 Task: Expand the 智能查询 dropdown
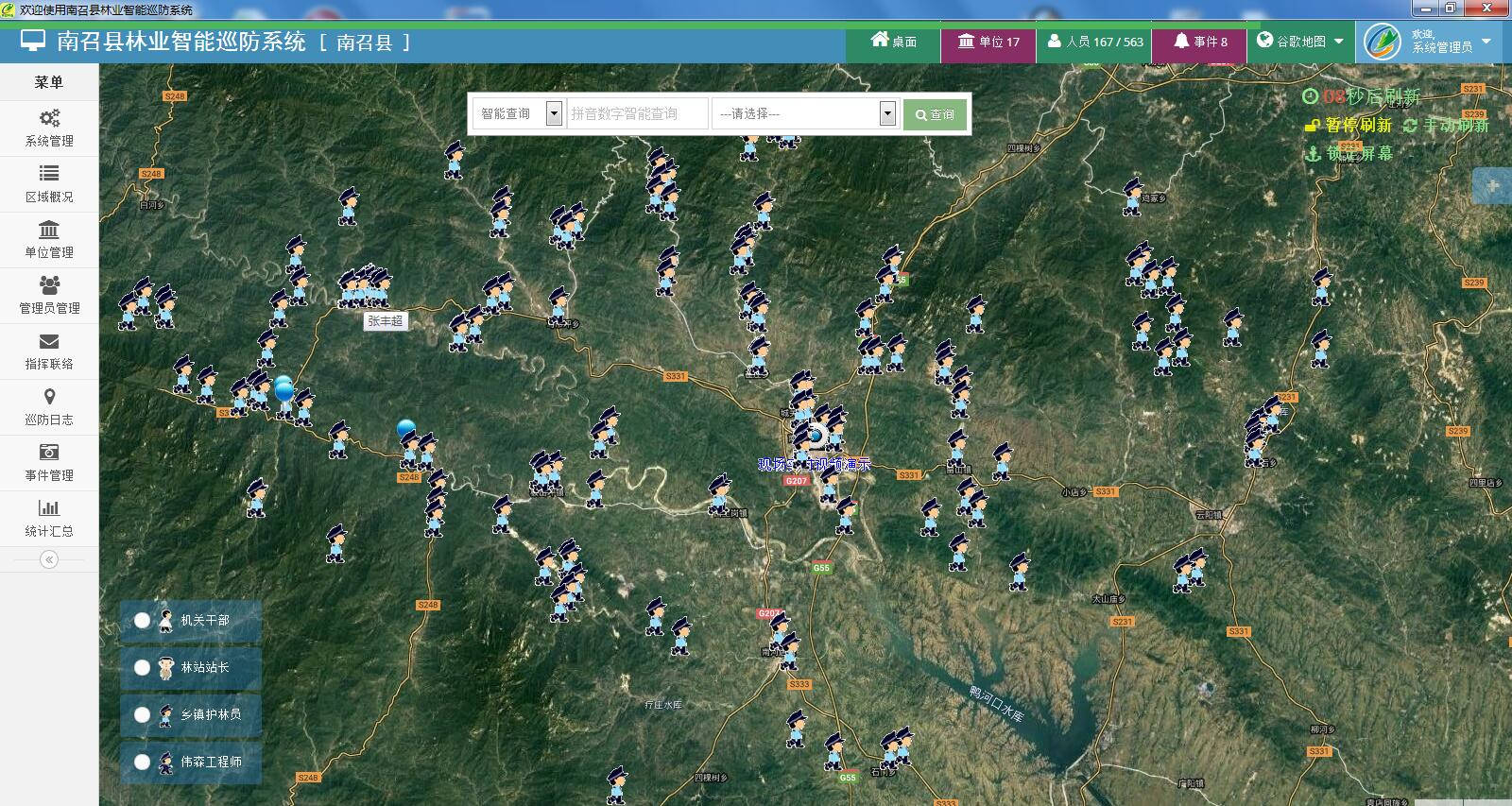554,113
